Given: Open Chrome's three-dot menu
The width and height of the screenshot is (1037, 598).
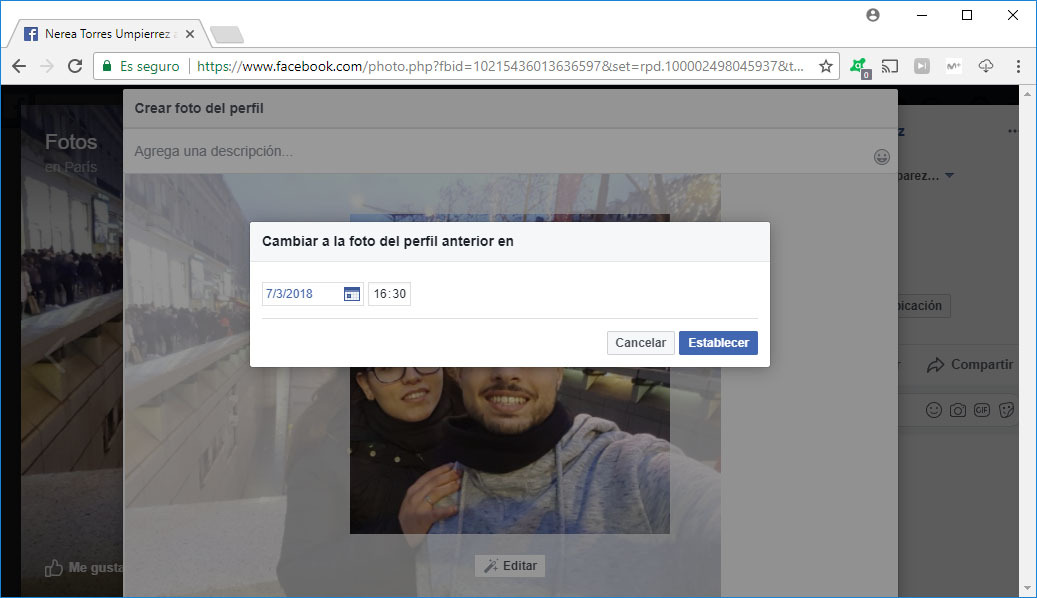Looking at the screenshot, I should point(1018,66).
